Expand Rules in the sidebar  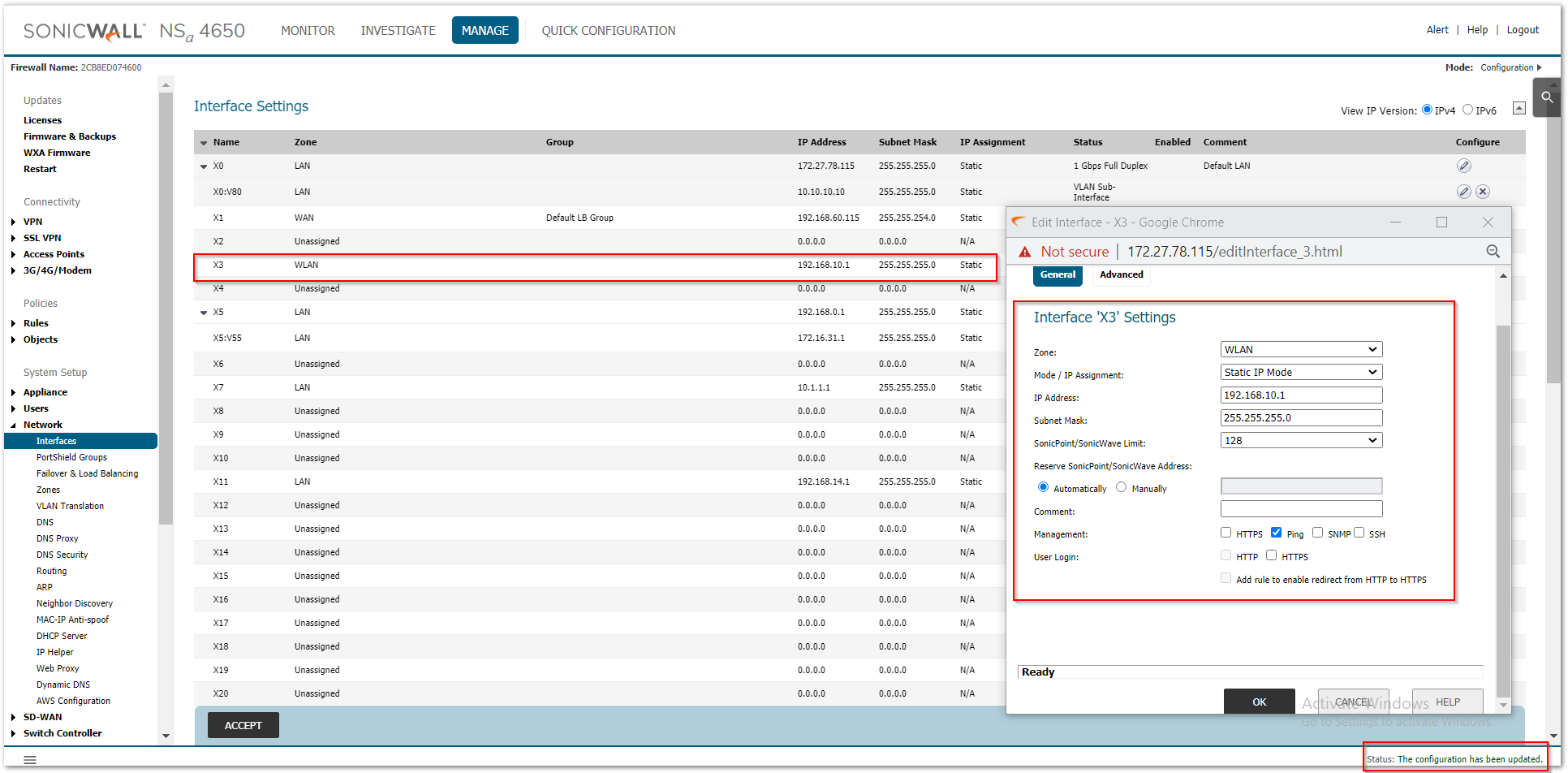tap(14, 323)
